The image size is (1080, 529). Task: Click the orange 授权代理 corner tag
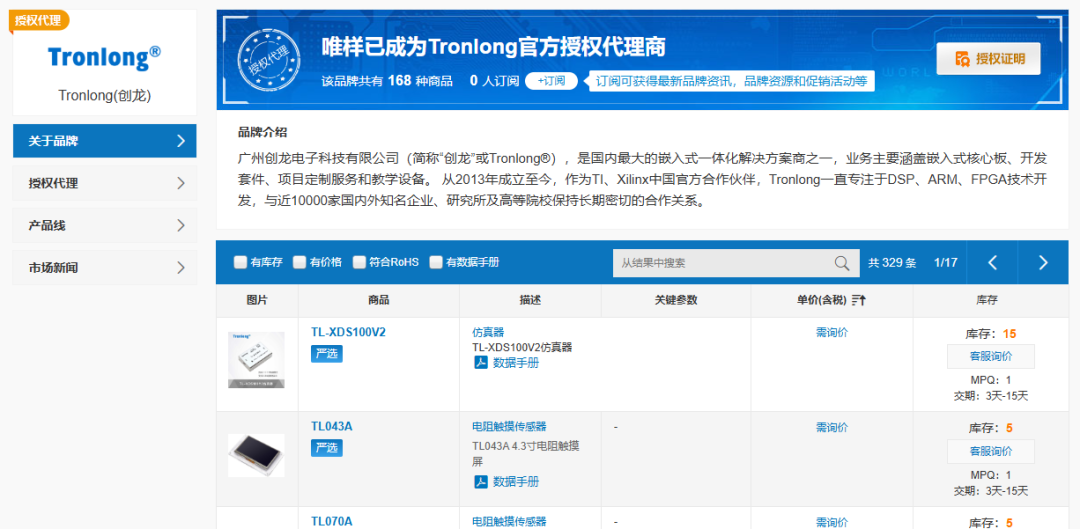(39, 20)
